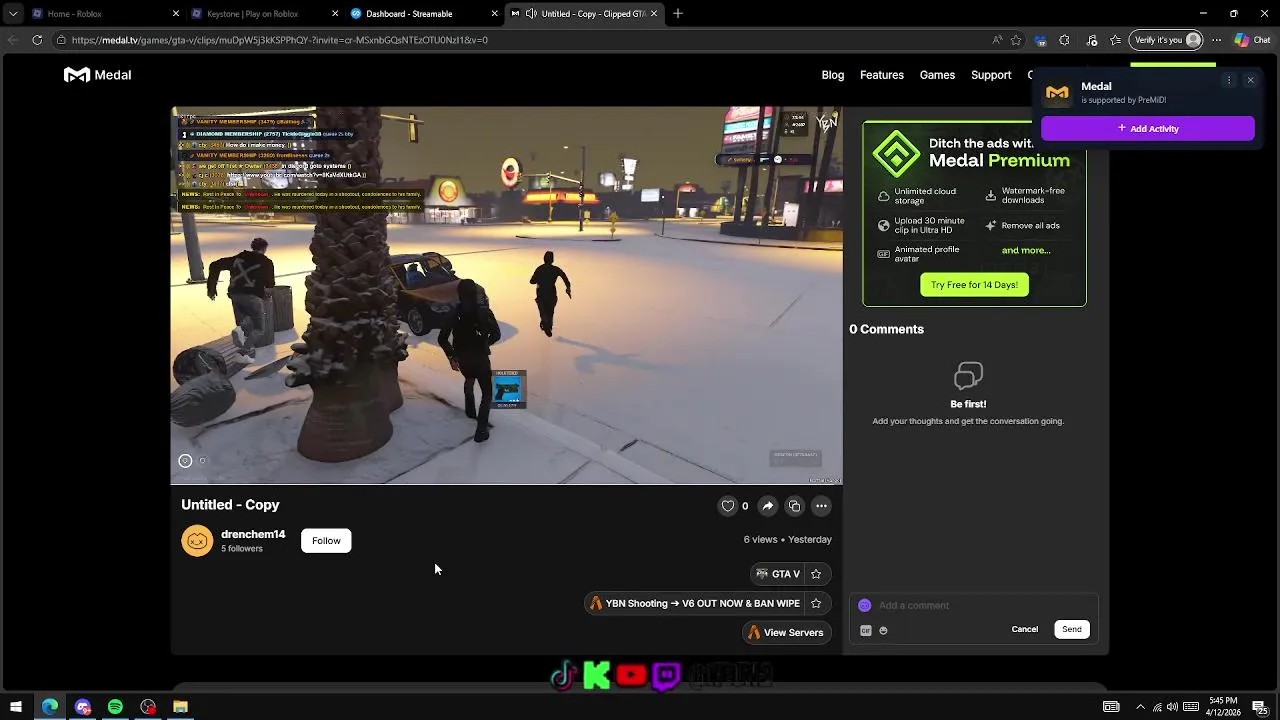Viewport: 1280px width, 720px height.
Task: Open PreMiD popup three-dot menu
Action: [x=1229, y=81]
